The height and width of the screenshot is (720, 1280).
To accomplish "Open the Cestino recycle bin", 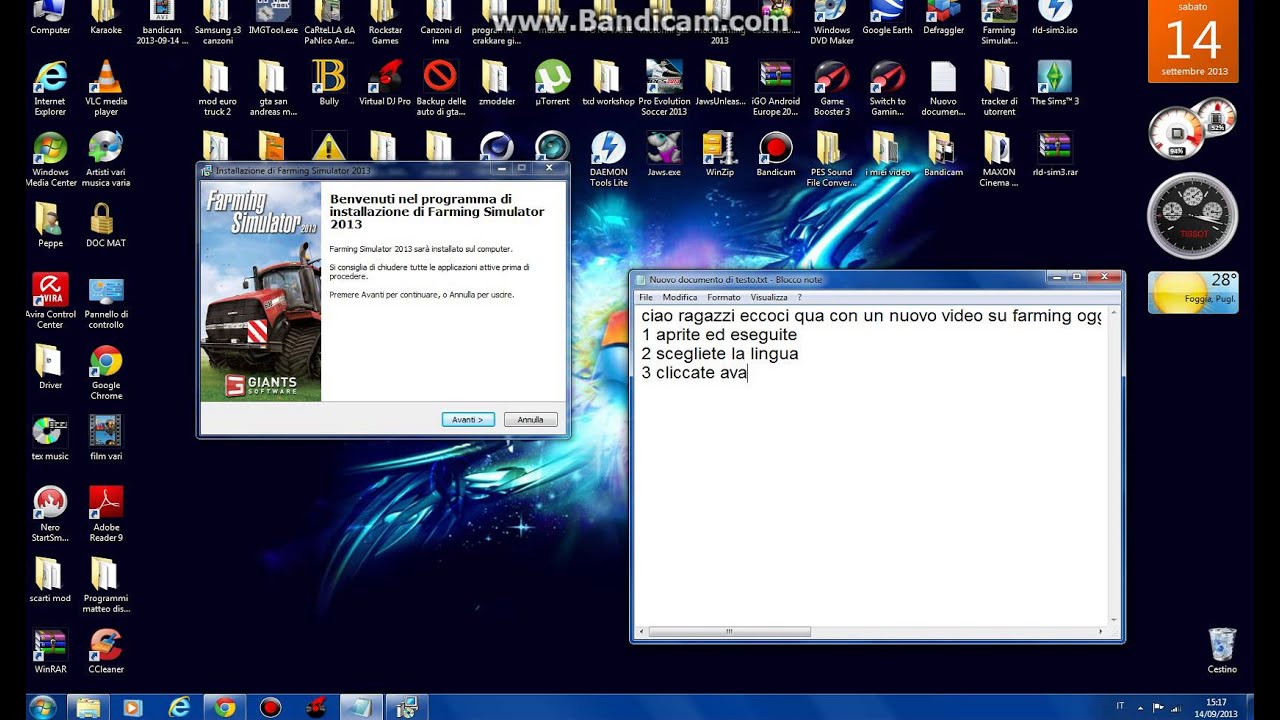I will click(1222, 651).
